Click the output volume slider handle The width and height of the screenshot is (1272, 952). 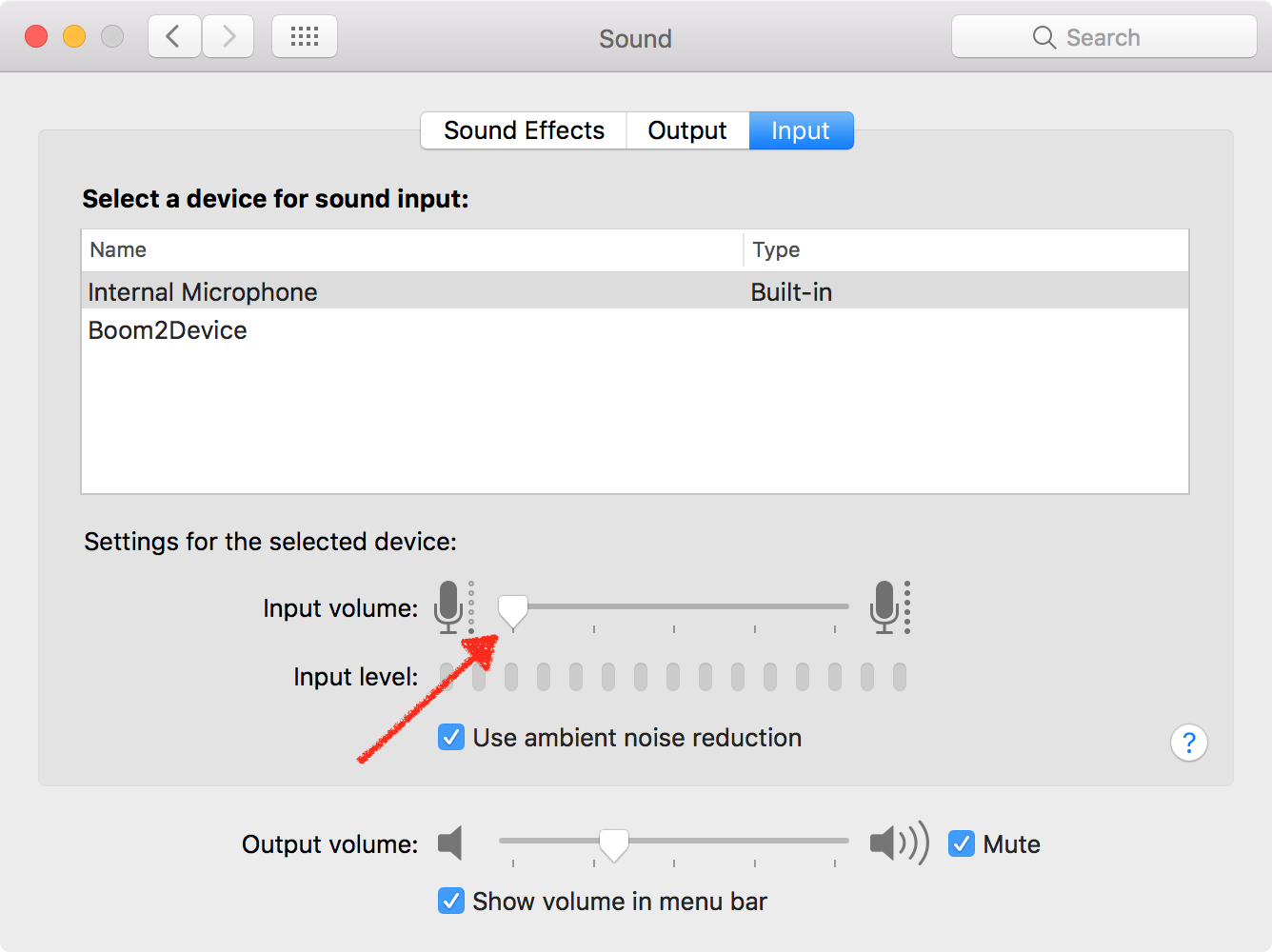(614, 843)
